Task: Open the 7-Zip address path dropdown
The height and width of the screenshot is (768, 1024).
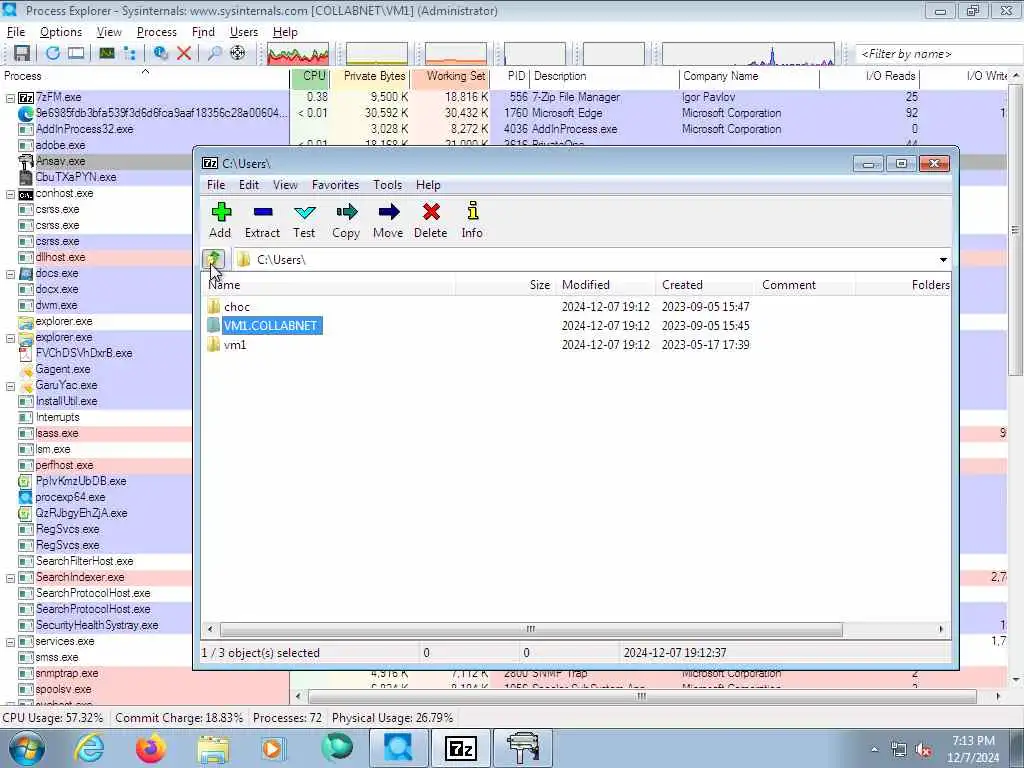Action: 943,260
